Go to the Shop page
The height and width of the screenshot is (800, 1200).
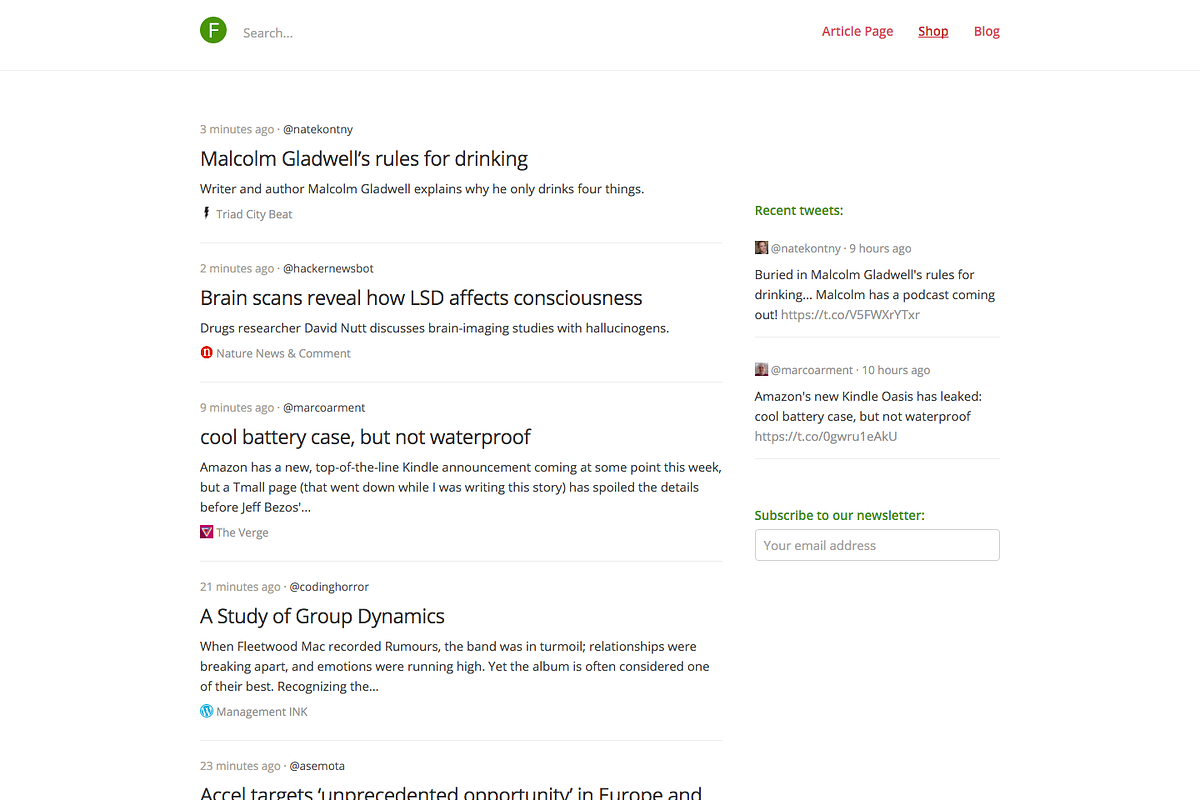pos(933,31)
